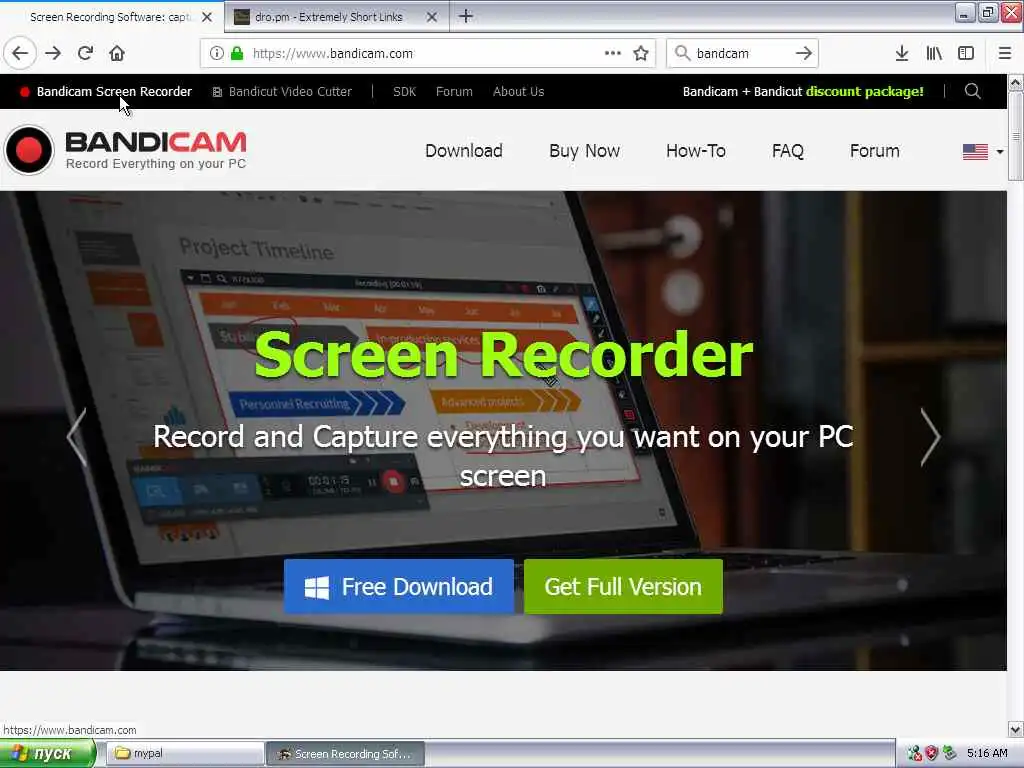Click the red shield tray icon
The height and width of the screenshot is (768, 1024).
pos(932,754)
